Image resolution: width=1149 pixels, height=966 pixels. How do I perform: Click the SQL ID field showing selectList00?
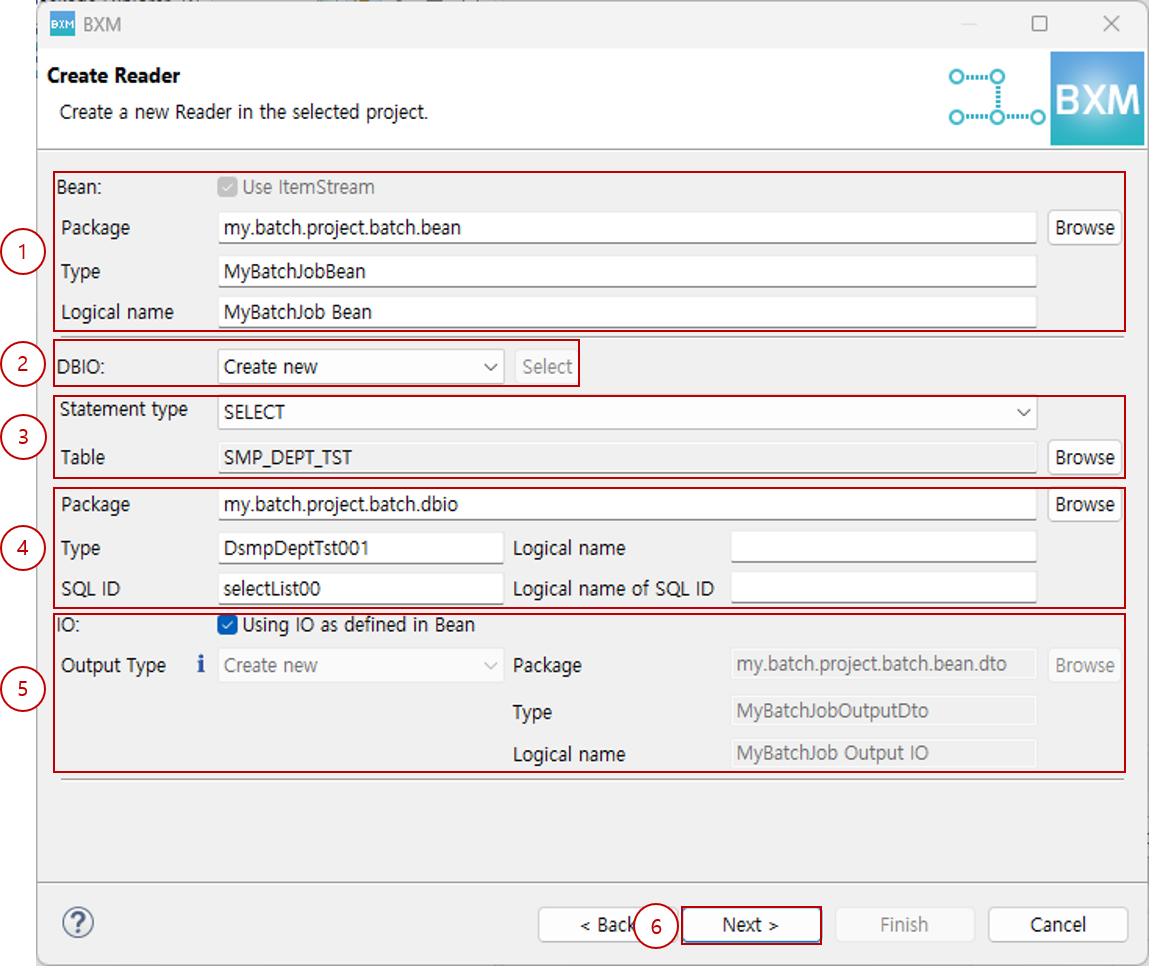point(360,588)
